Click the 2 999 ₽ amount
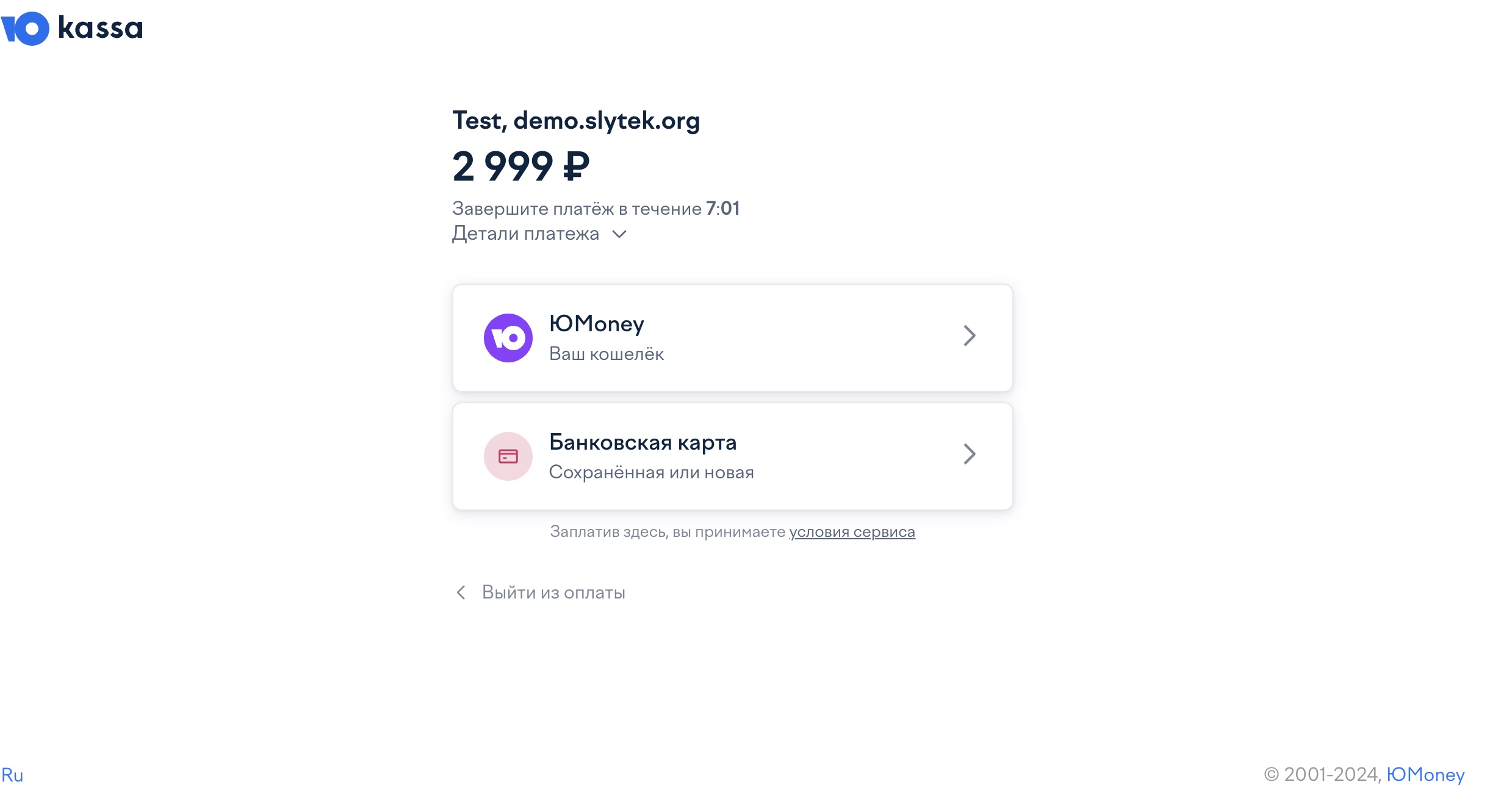Viewport: 1512px width, 798px height. (521, 166)
